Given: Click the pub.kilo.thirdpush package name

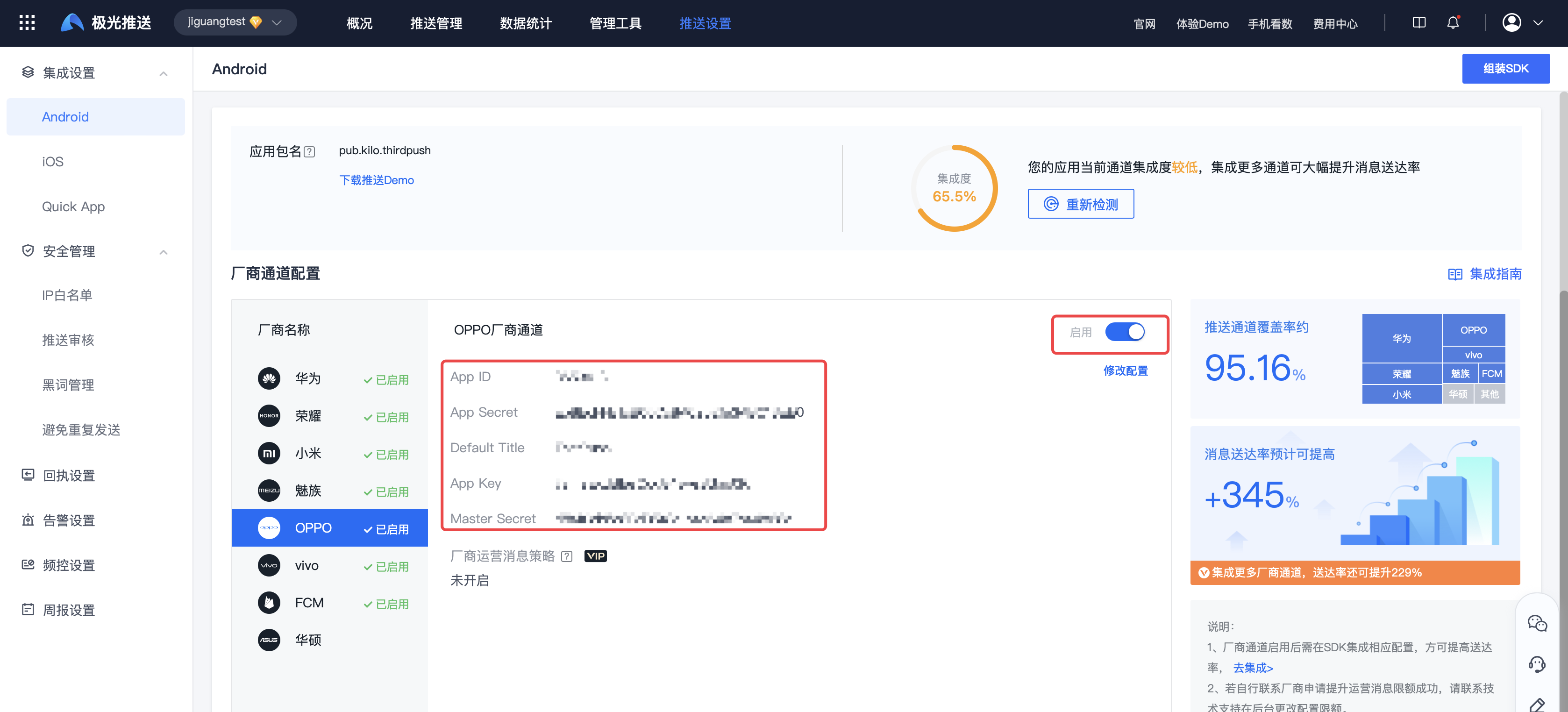Looking at the screenshot, I should (385, 150).
